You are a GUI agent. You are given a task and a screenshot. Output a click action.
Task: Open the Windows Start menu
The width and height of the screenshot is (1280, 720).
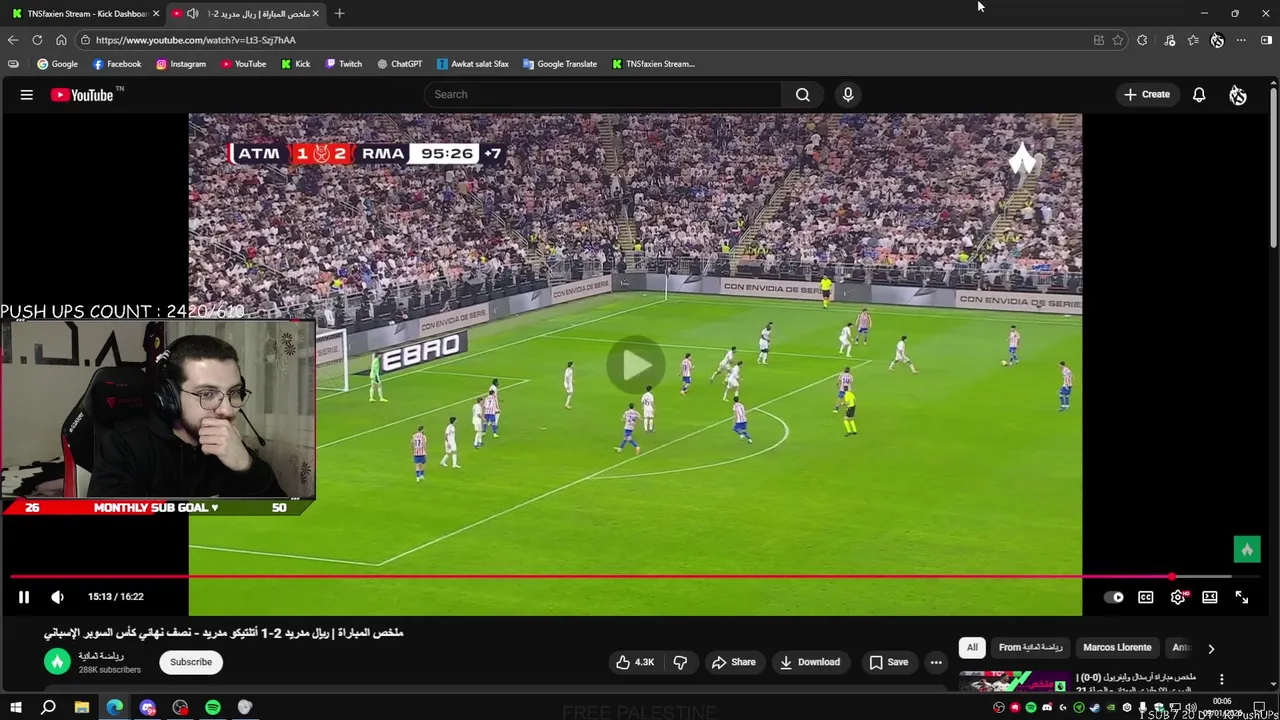click(x=15, y=708)
